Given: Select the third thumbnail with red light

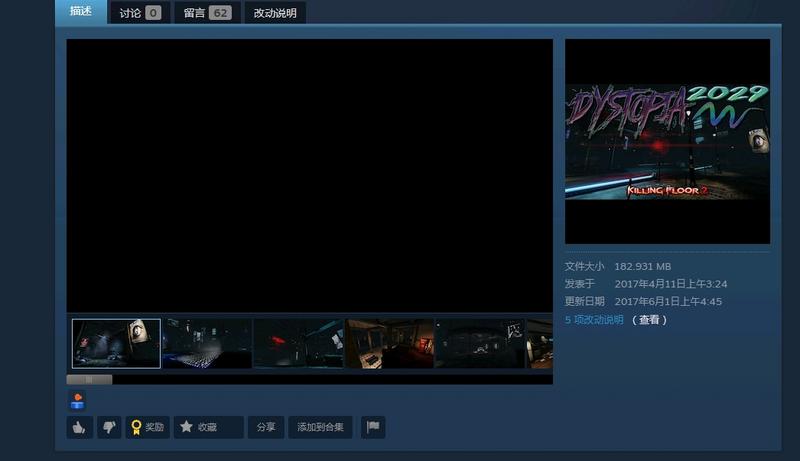Looking at the screenshot, I should point(298,344).
